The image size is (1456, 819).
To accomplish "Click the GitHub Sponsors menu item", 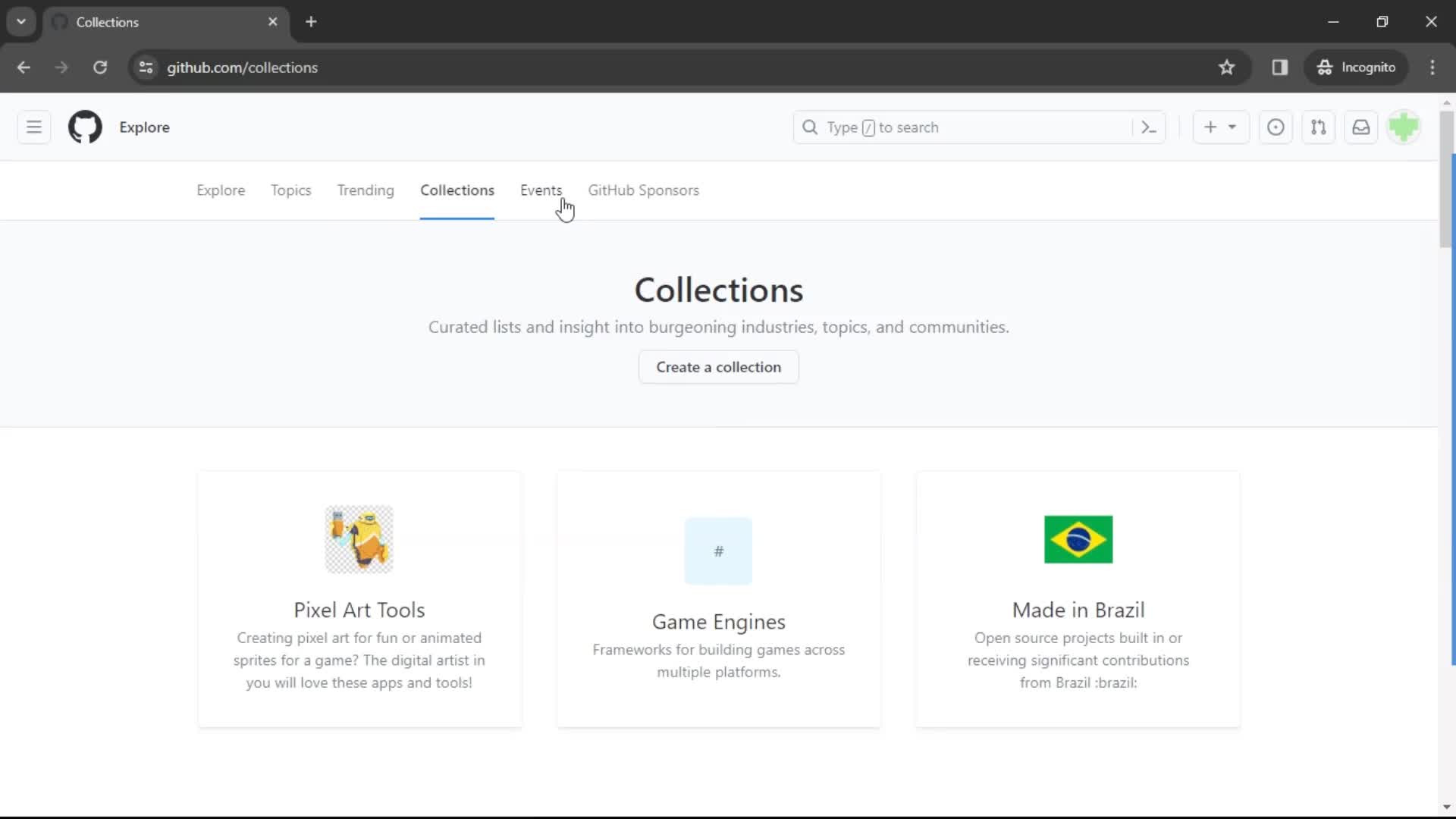I will pyautogui.click(x=643, y=190).
